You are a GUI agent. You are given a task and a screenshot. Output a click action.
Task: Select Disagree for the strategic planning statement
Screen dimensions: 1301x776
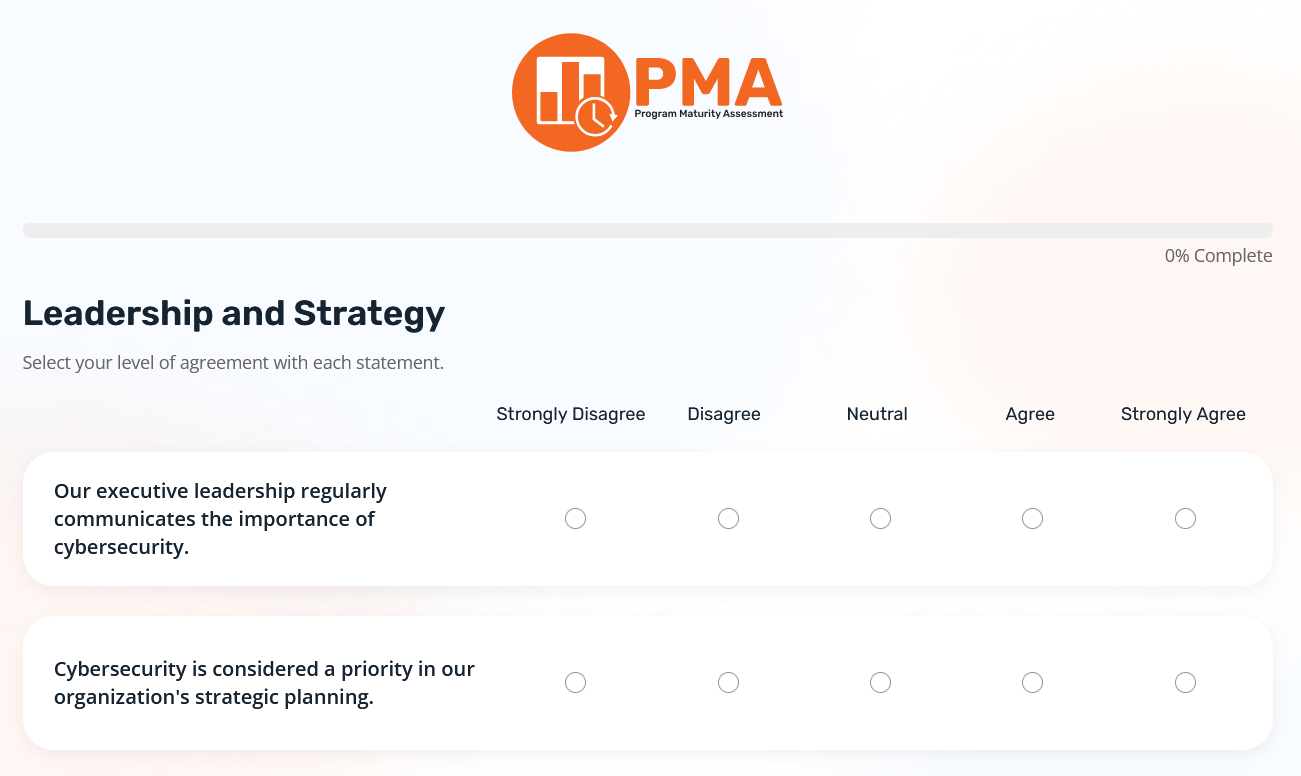click(x=728, y=682)
